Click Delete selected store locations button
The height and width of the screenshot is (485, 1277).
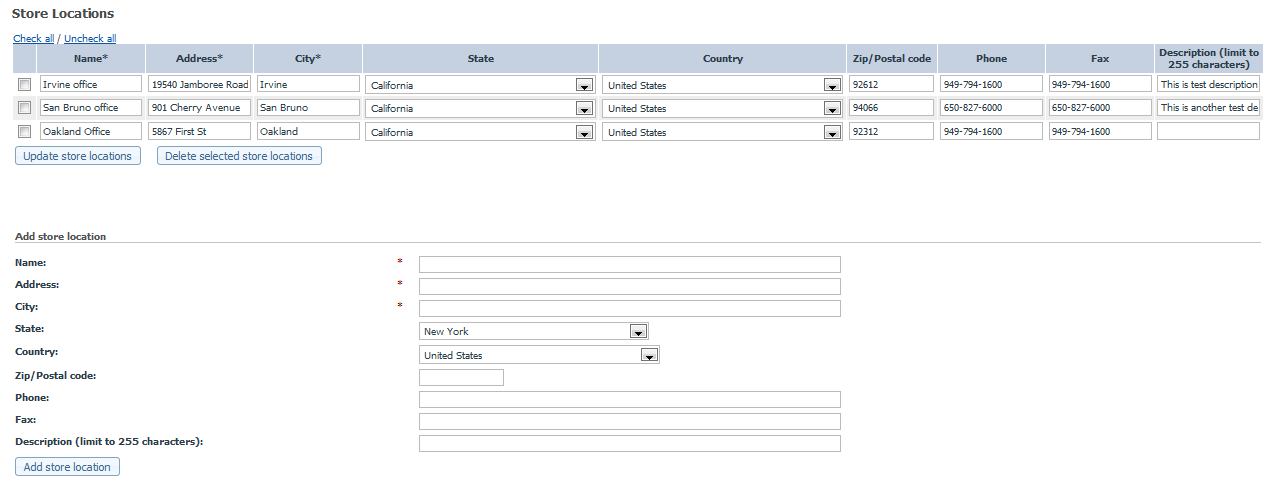tap(239, 156)
